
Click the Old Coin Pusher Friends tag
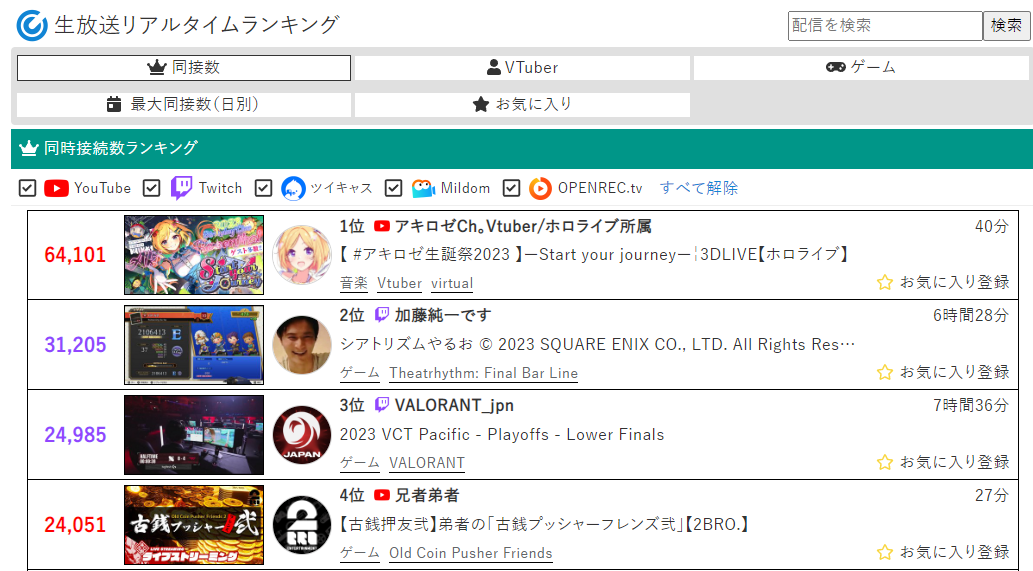pyautogui.click(x=470, y=553)
